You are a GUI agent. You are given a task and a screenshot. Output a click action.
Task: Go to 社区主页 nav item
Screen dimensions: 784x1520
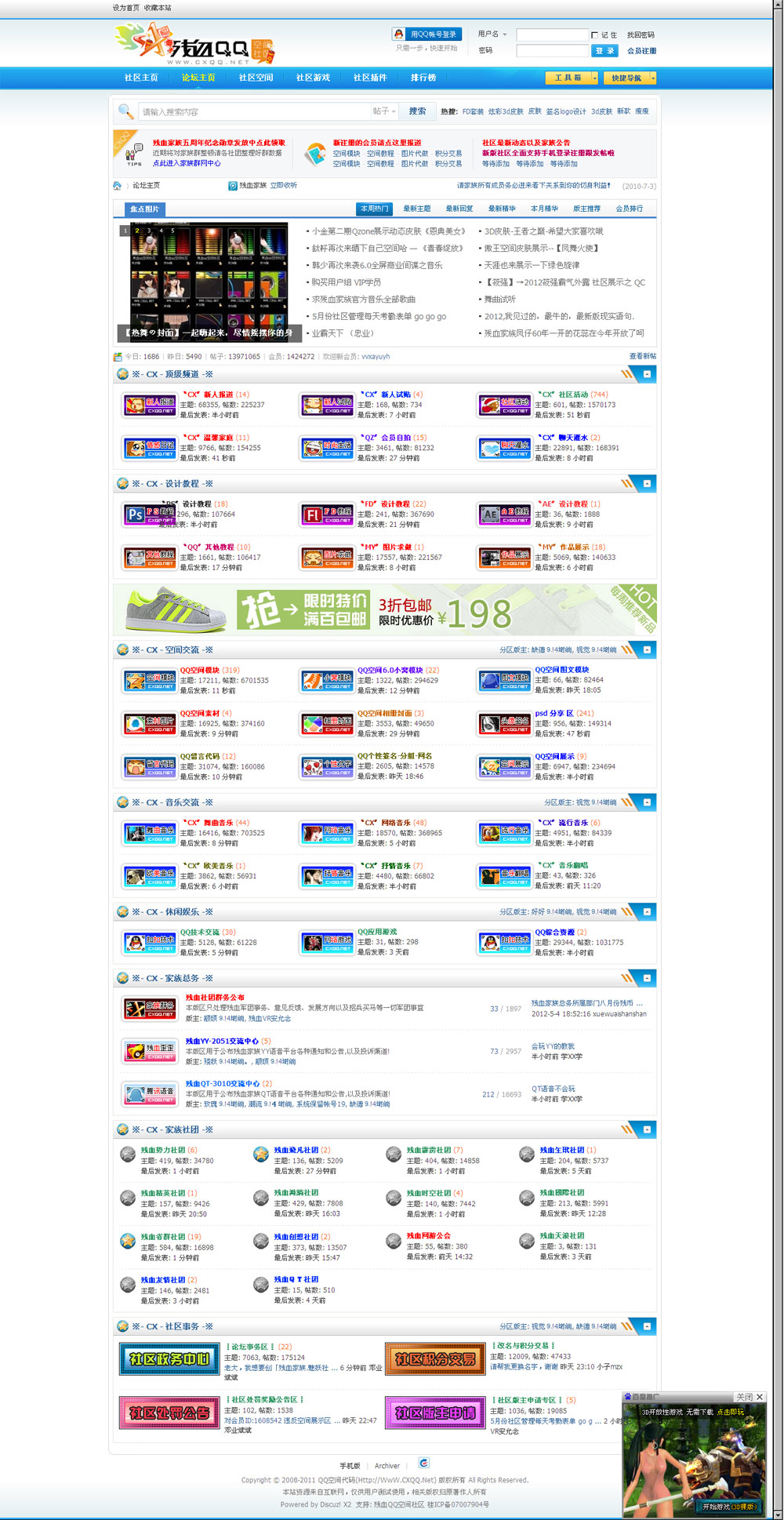coord(141,78)
